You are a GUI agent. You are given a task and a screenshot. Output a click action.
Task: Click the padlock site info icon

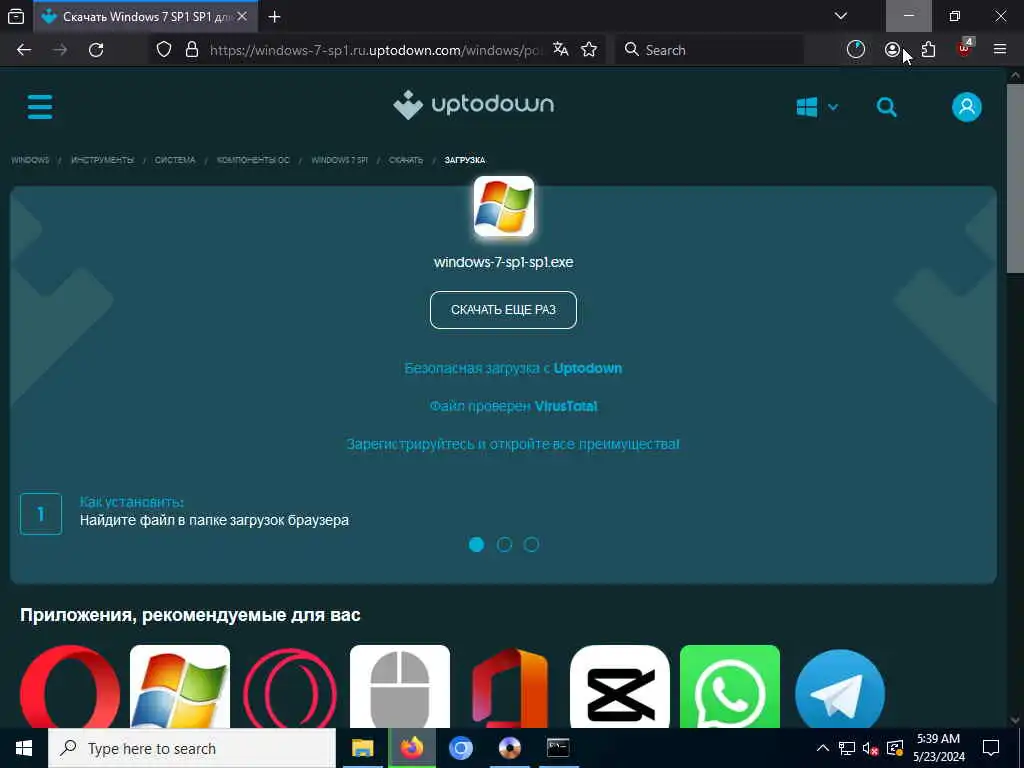[x=192, y=50]
